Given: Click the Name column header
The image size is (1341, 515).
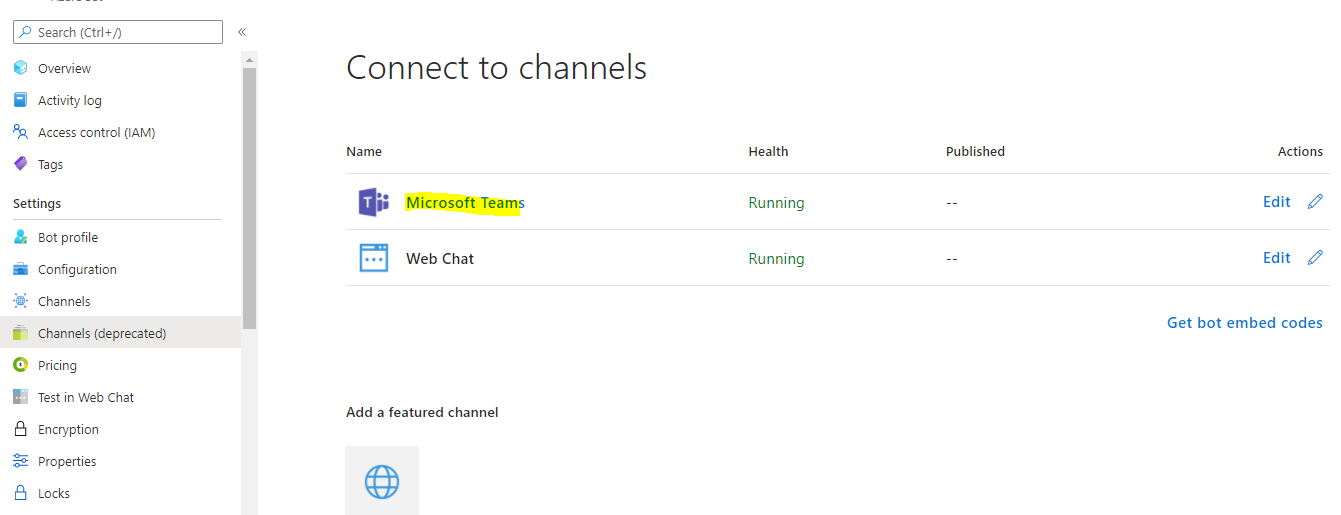Looking at the screenshot, I should (364, 152).
